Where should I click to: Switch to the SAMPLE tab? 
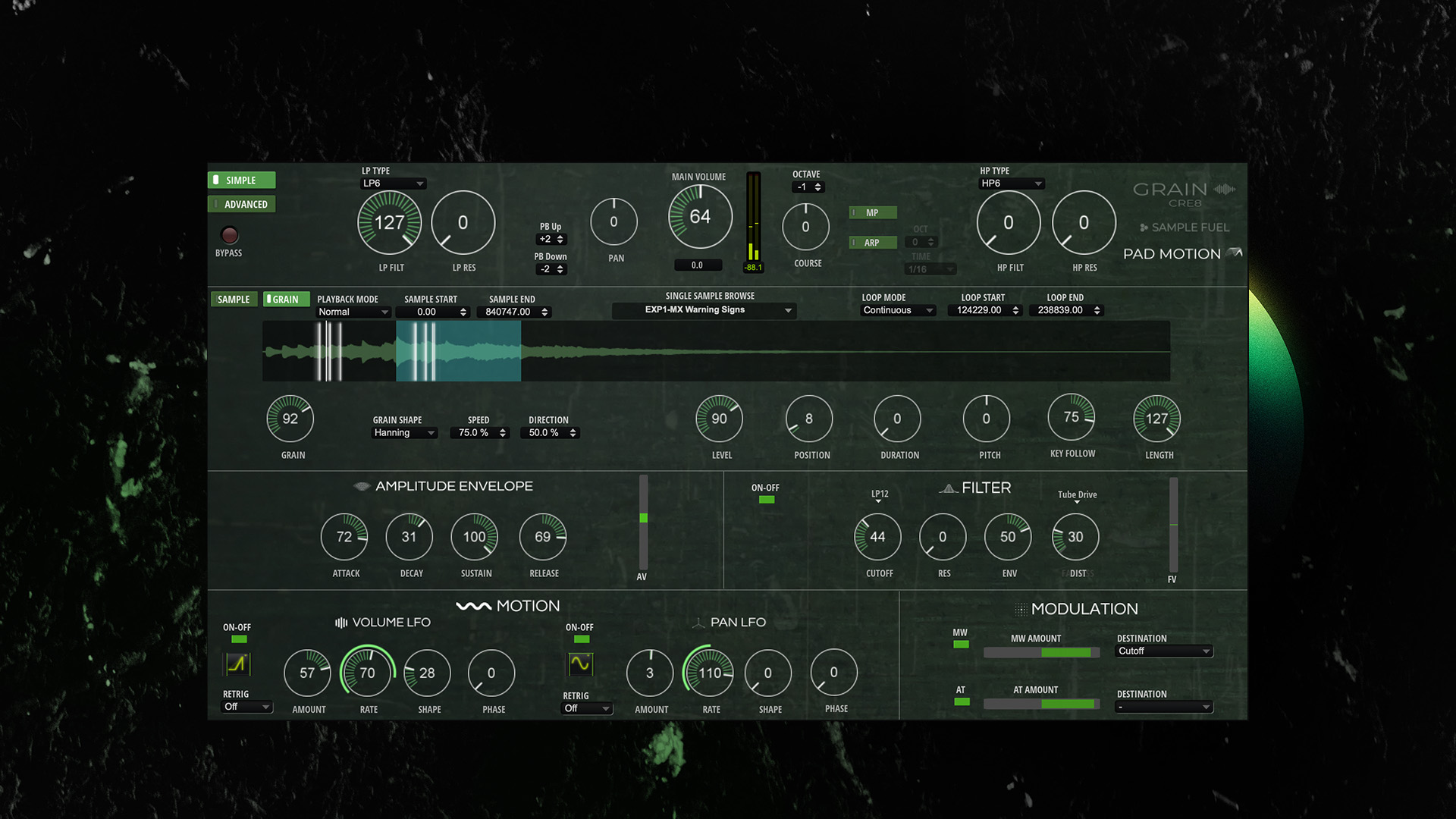tap(234, 299)
